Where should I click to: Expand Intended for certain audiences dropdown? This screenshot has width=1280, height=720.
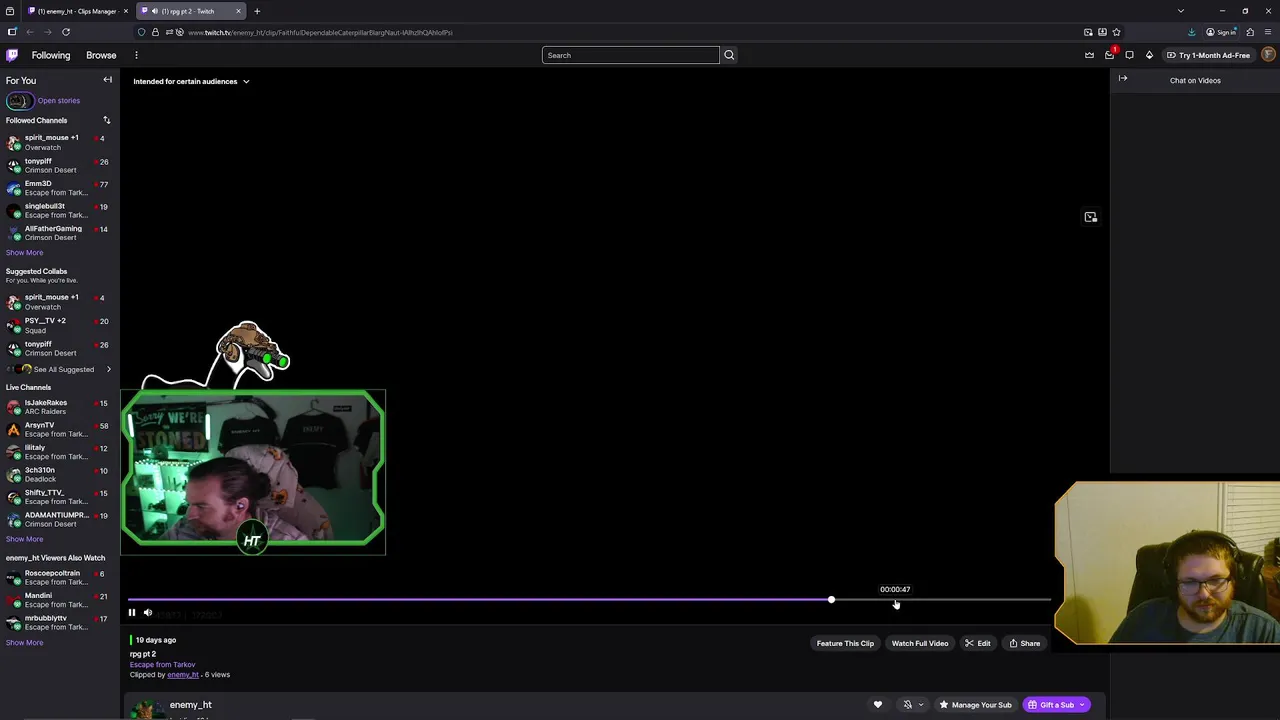pos(191,81)
